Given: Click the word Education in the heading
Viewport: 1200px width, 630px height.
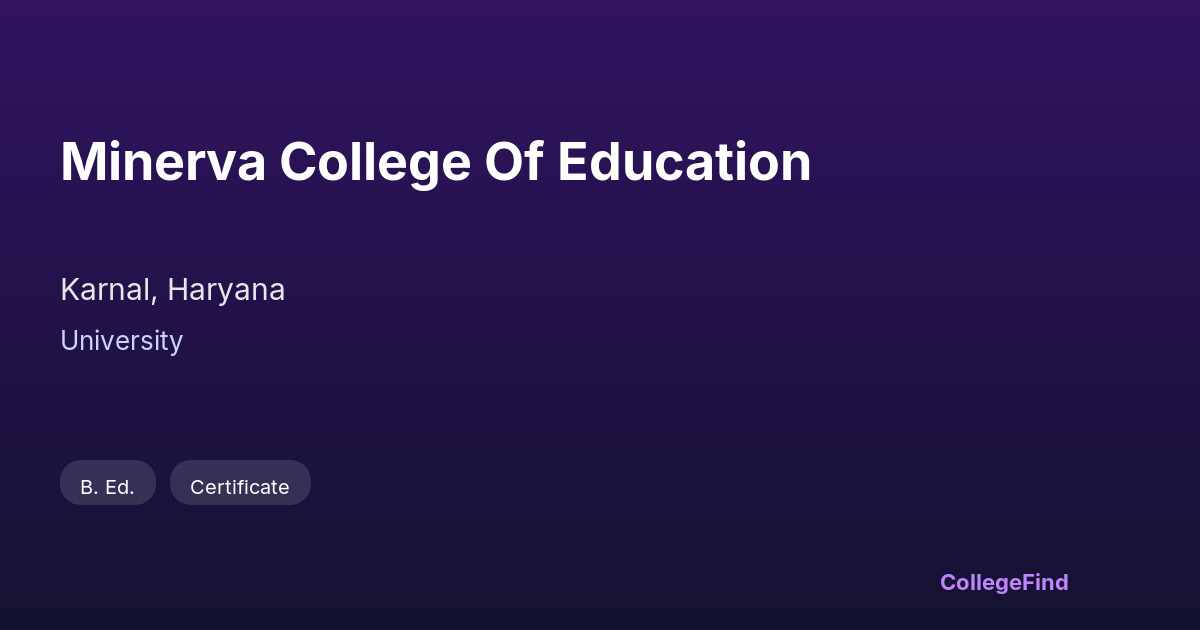Looking at the screenshot, I should click(x=684, y=162).
